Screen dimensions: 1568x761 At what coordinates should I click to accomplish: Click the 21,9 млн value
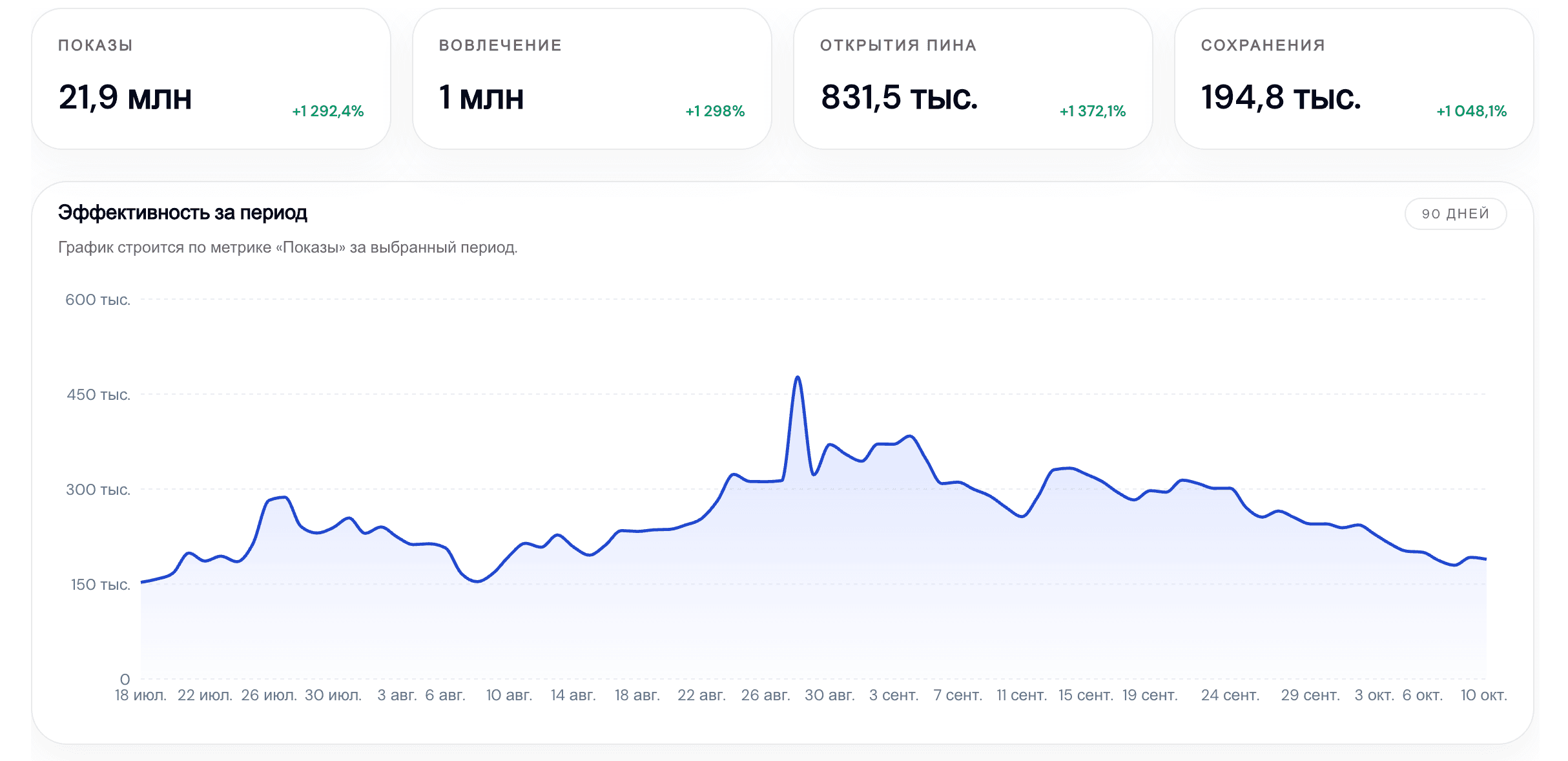[x=125, y=98]
